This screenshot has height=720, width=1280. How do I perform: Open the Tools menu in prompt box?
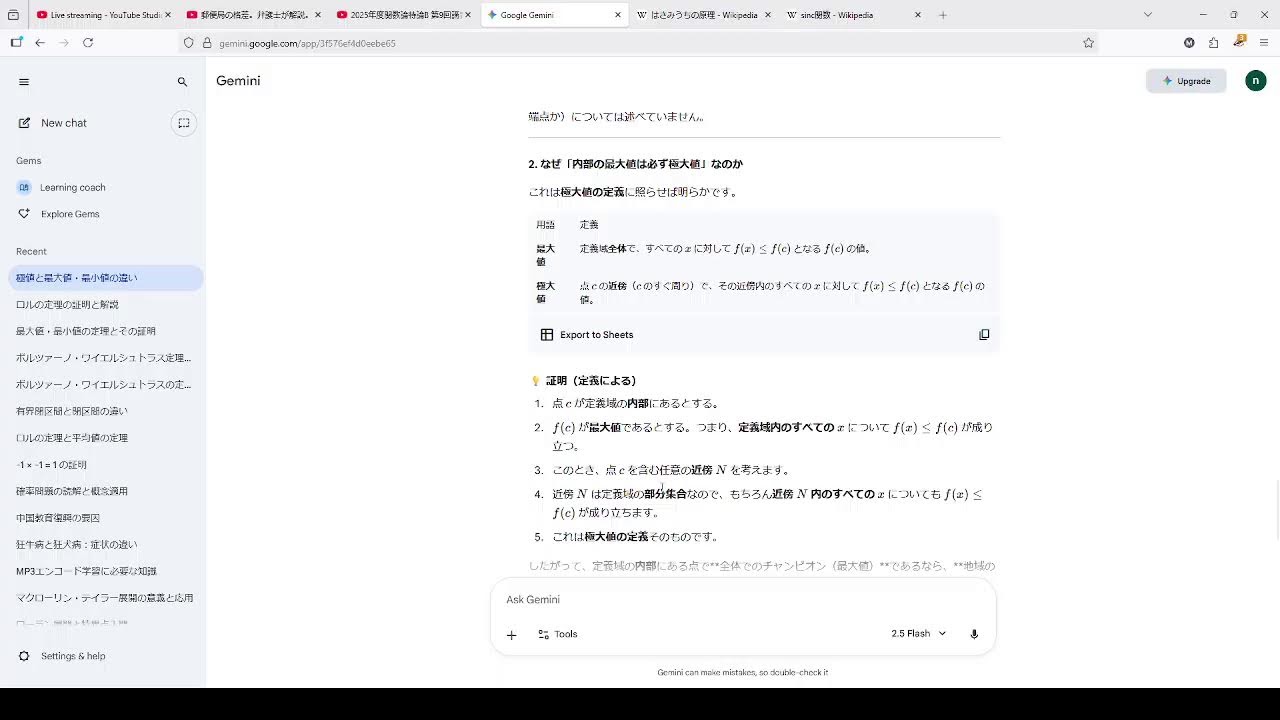point(558,634)
